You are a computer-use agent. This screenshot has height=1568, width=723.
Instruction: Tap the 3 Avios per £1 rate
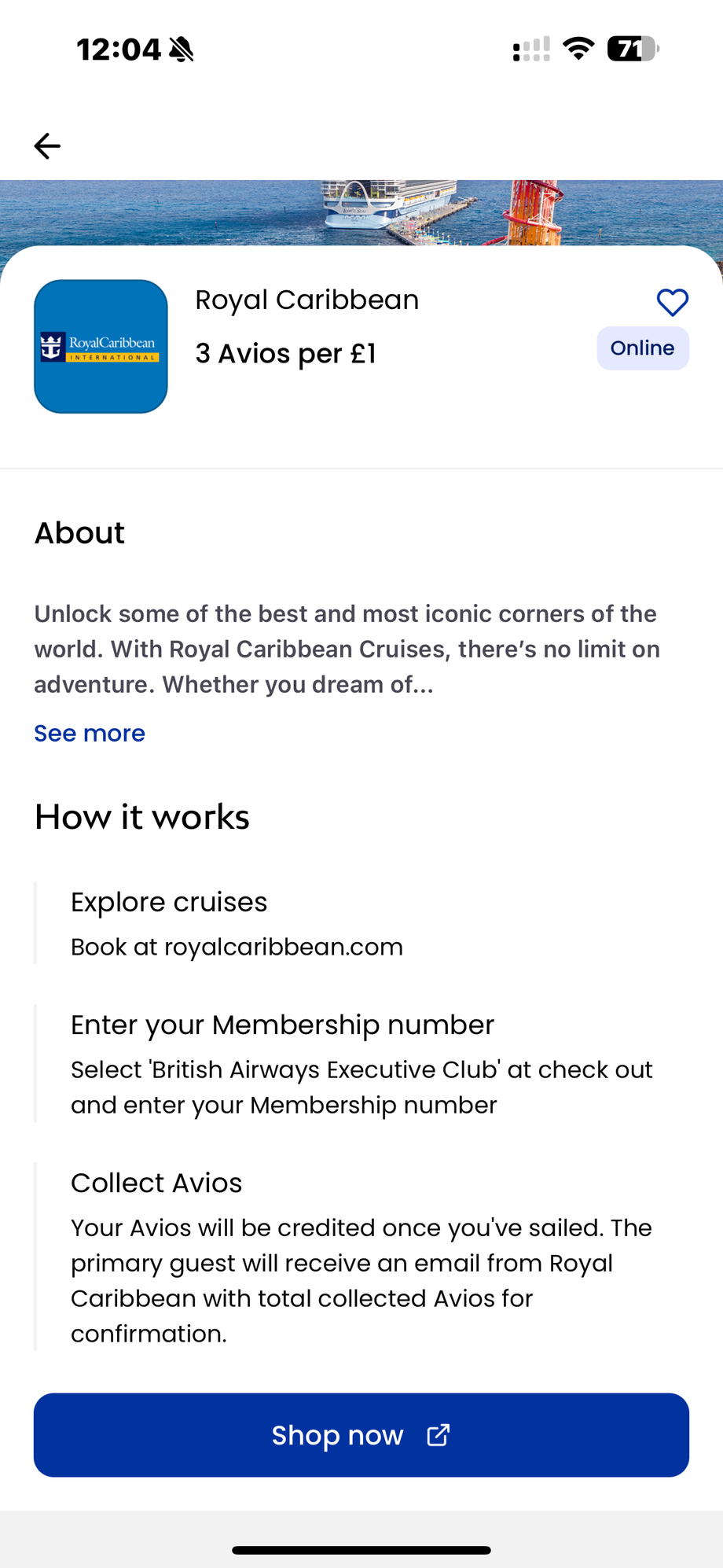(286, 354)
